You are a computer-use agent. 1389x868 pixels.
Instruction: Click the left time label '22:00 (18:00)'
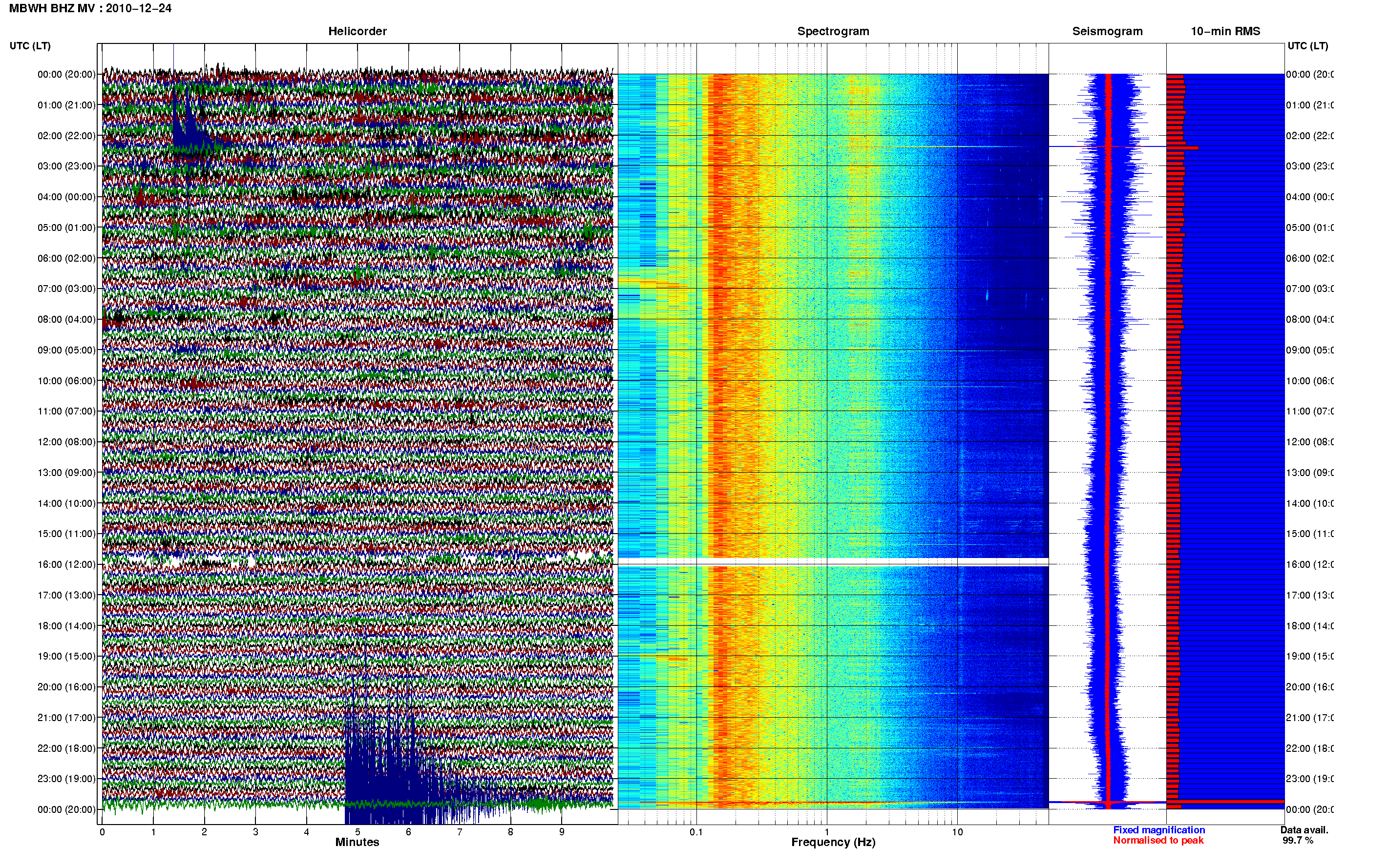(x=66, y=748)
